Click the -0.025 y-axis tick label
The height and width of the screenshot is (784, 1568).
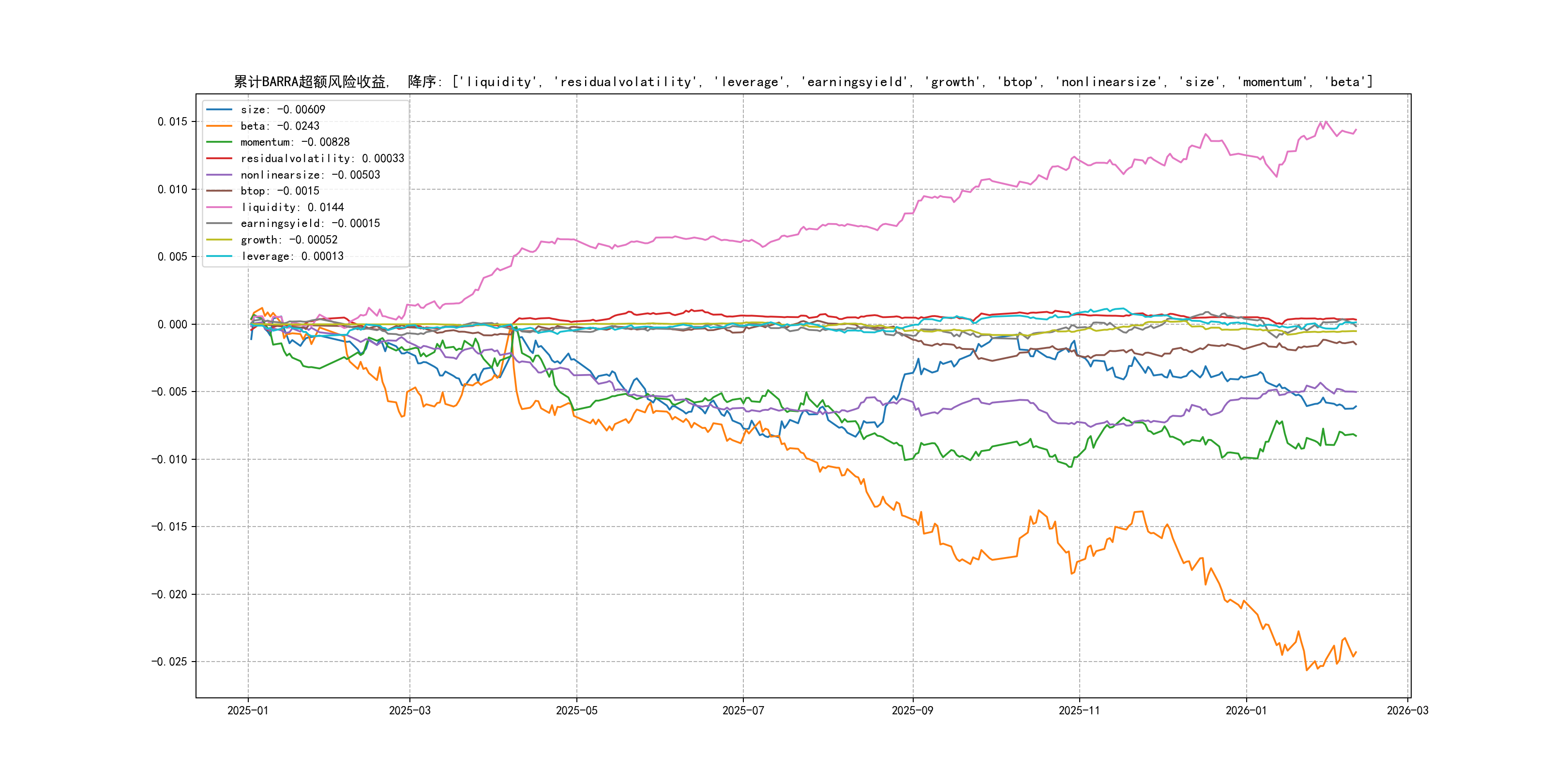[x=169, y=662]
